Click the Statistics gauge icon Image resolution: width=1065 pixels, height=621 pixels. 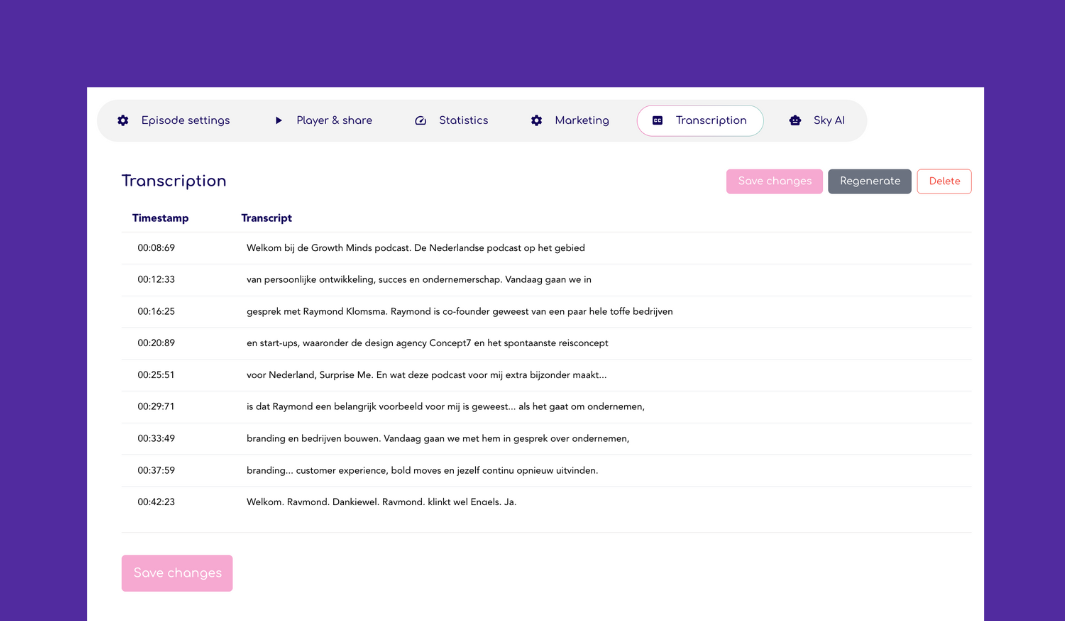coord(420,120)
